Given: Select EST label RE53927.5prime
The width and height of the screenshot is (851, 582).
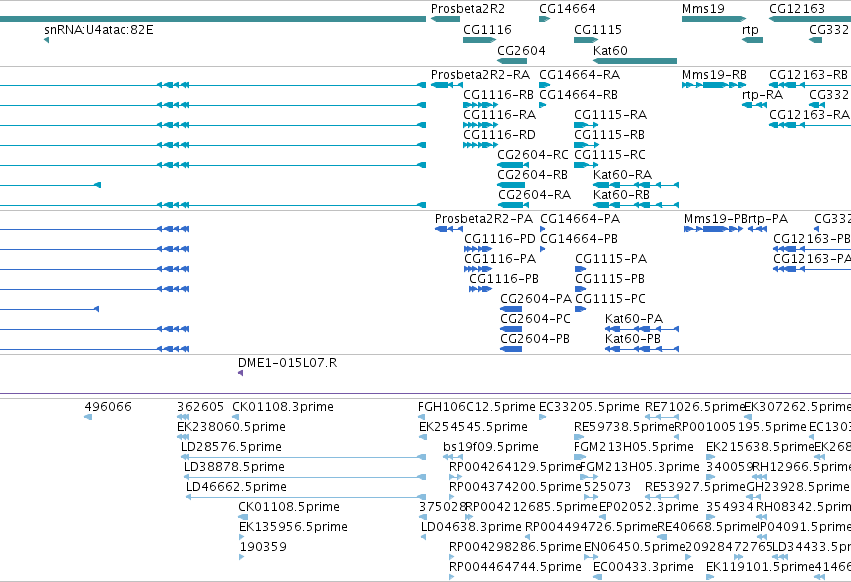Looking at the screenshot, I should [695, 487].
